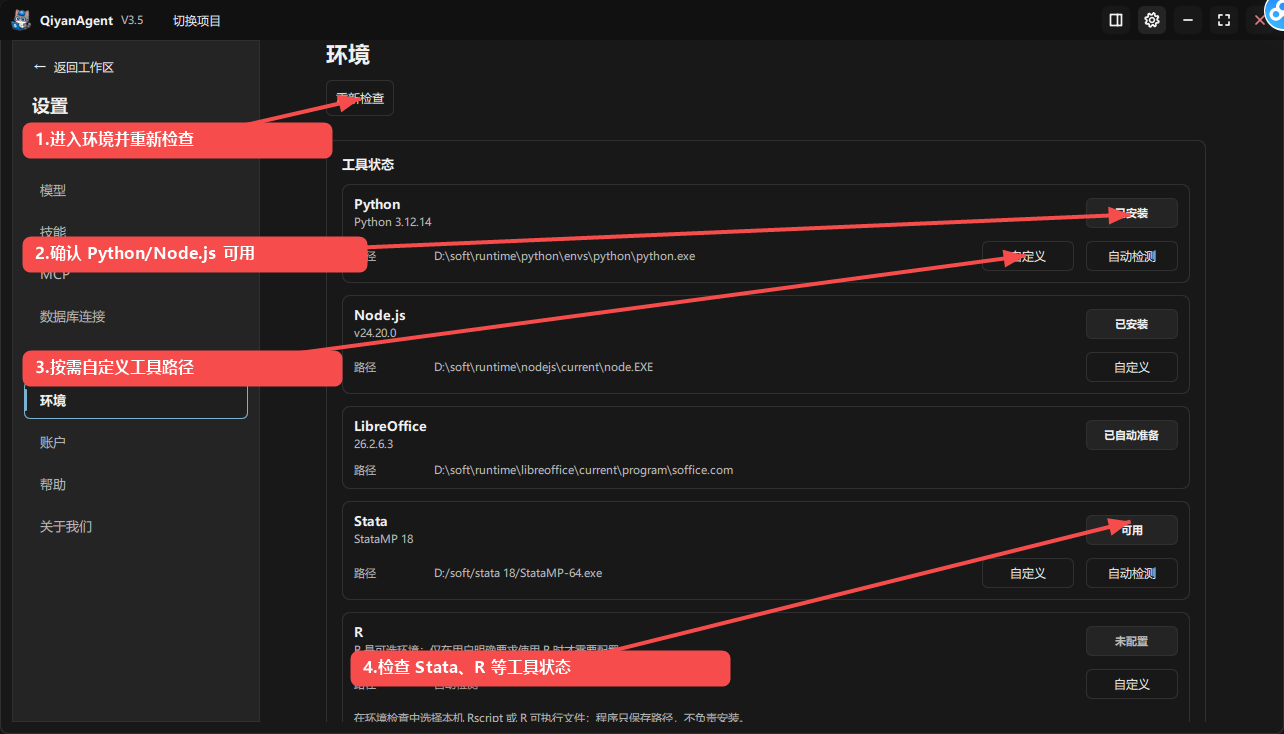Click the Node.js path node.EXE text
This screenshot has width=1284, height=734.
click(543, 367)
